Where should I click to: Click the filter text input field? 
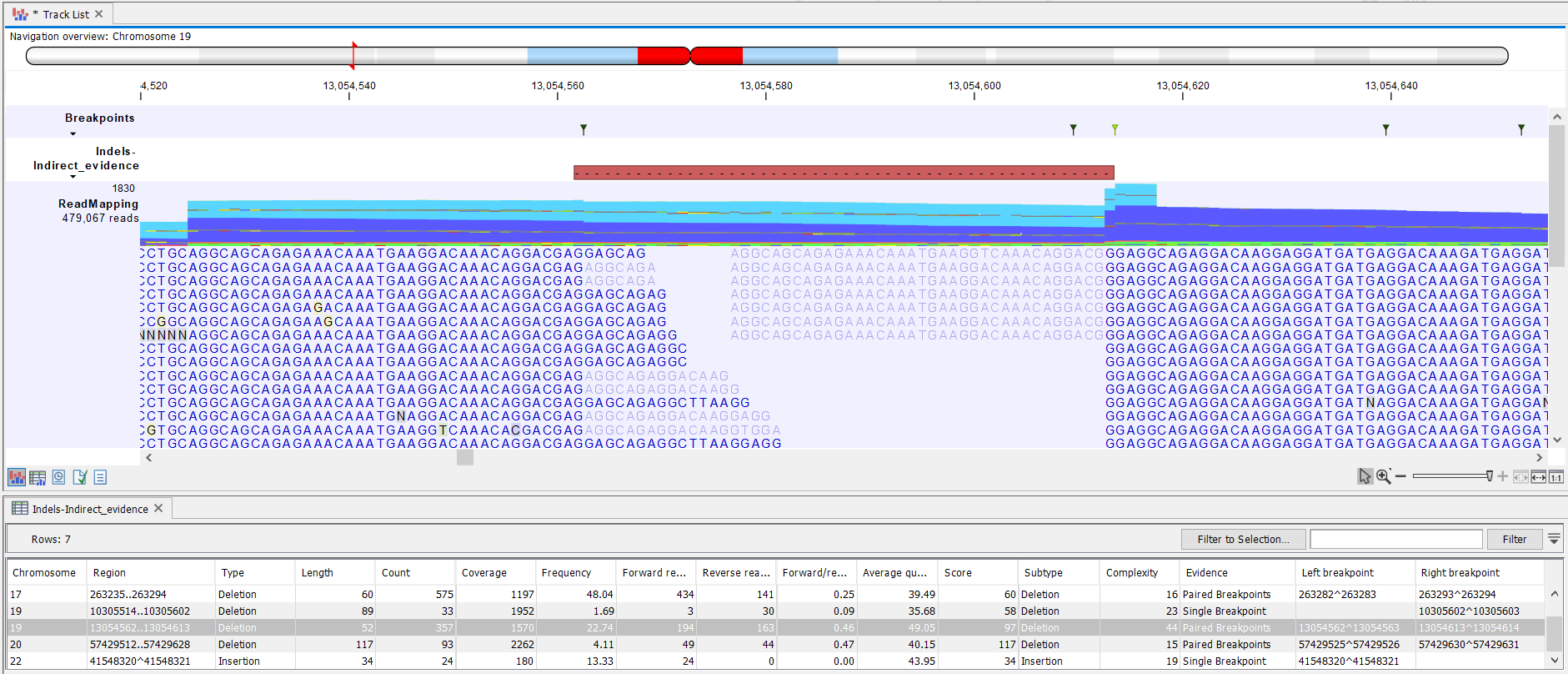1395,539
